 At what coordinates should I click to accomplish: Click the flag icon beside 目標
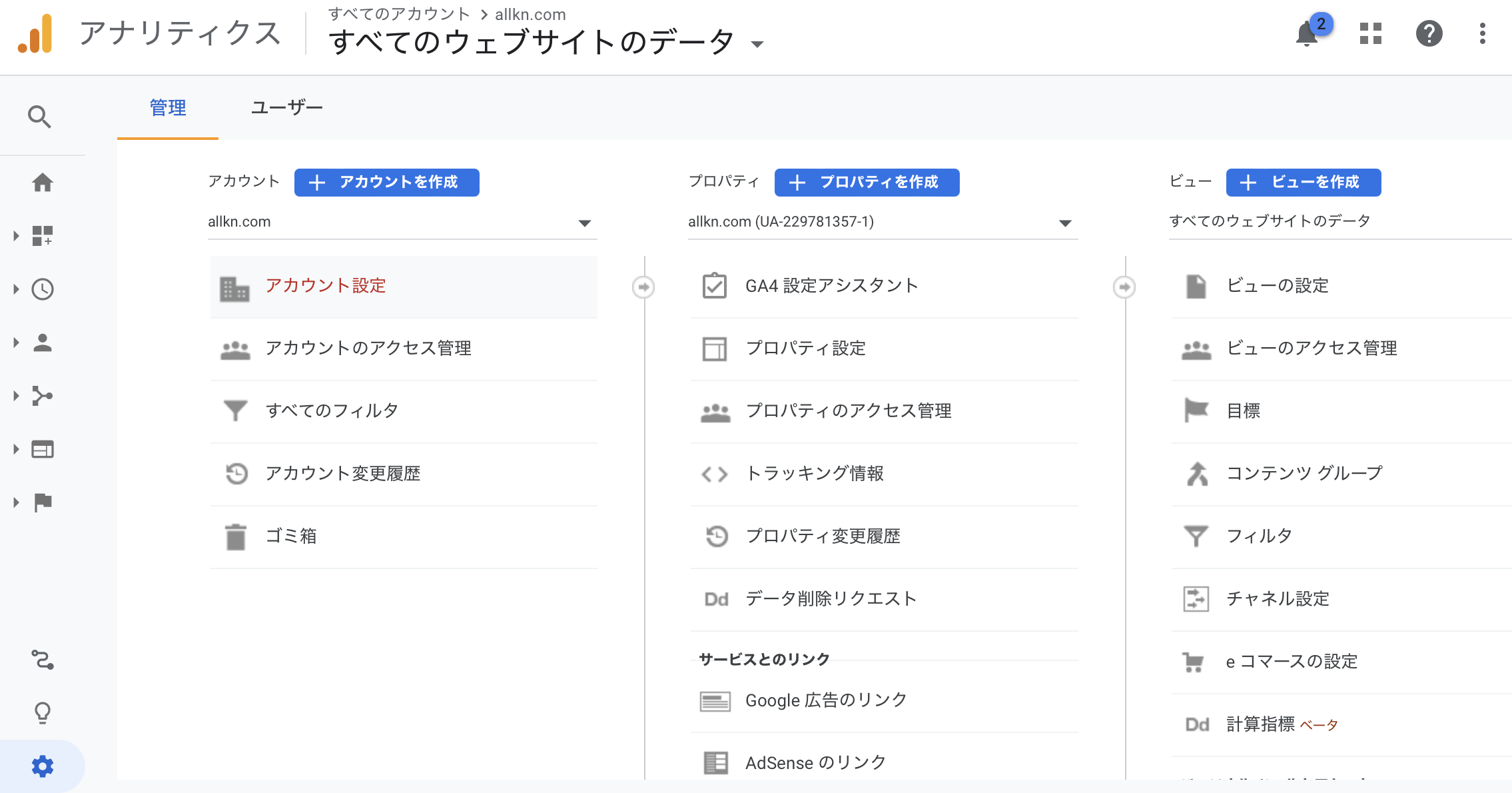pos(1196,410)
